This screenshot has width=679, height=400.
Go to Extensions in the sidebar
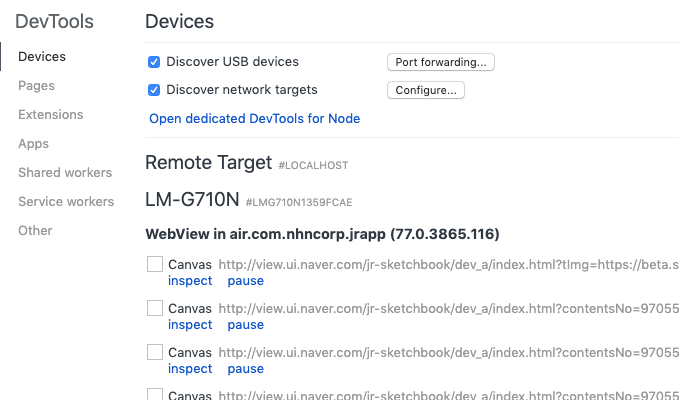[x=51, y=115]
